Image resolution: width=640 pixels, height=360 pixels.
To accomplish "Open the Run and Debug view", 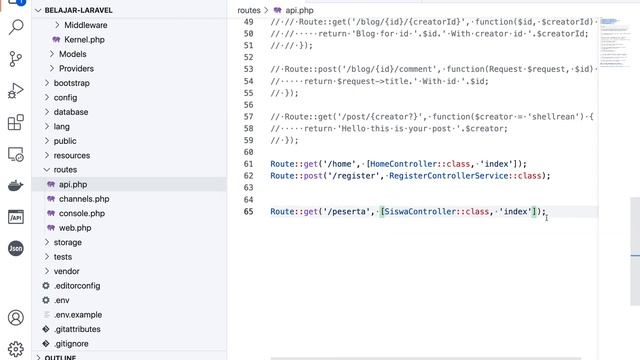I will 16,91.
